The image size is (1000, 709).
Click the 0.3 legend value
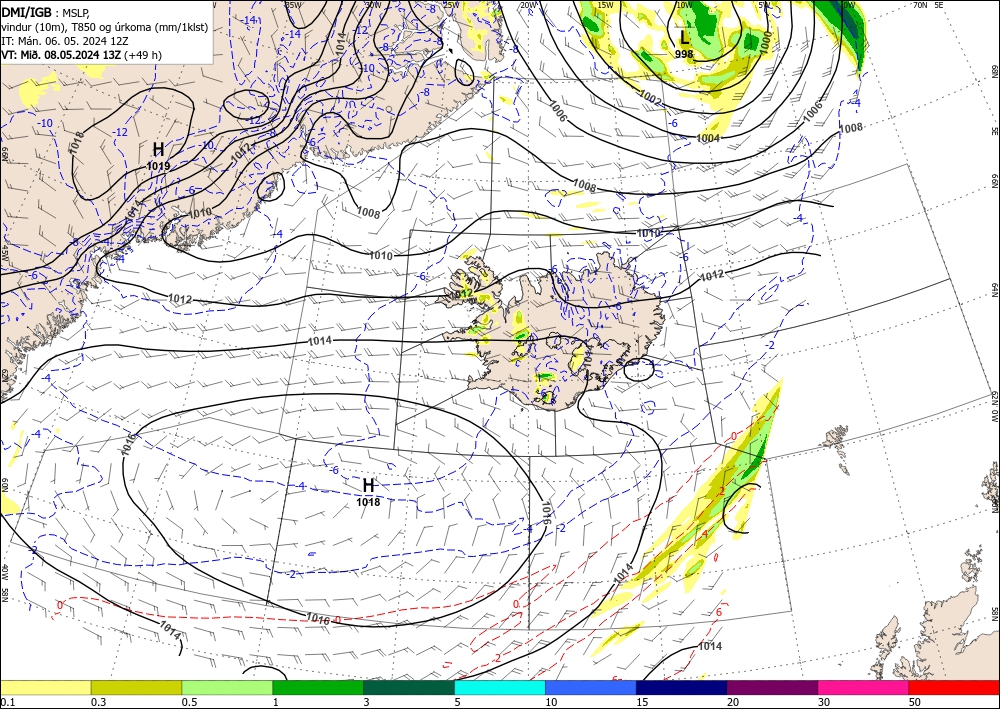(x=98, y=702)
